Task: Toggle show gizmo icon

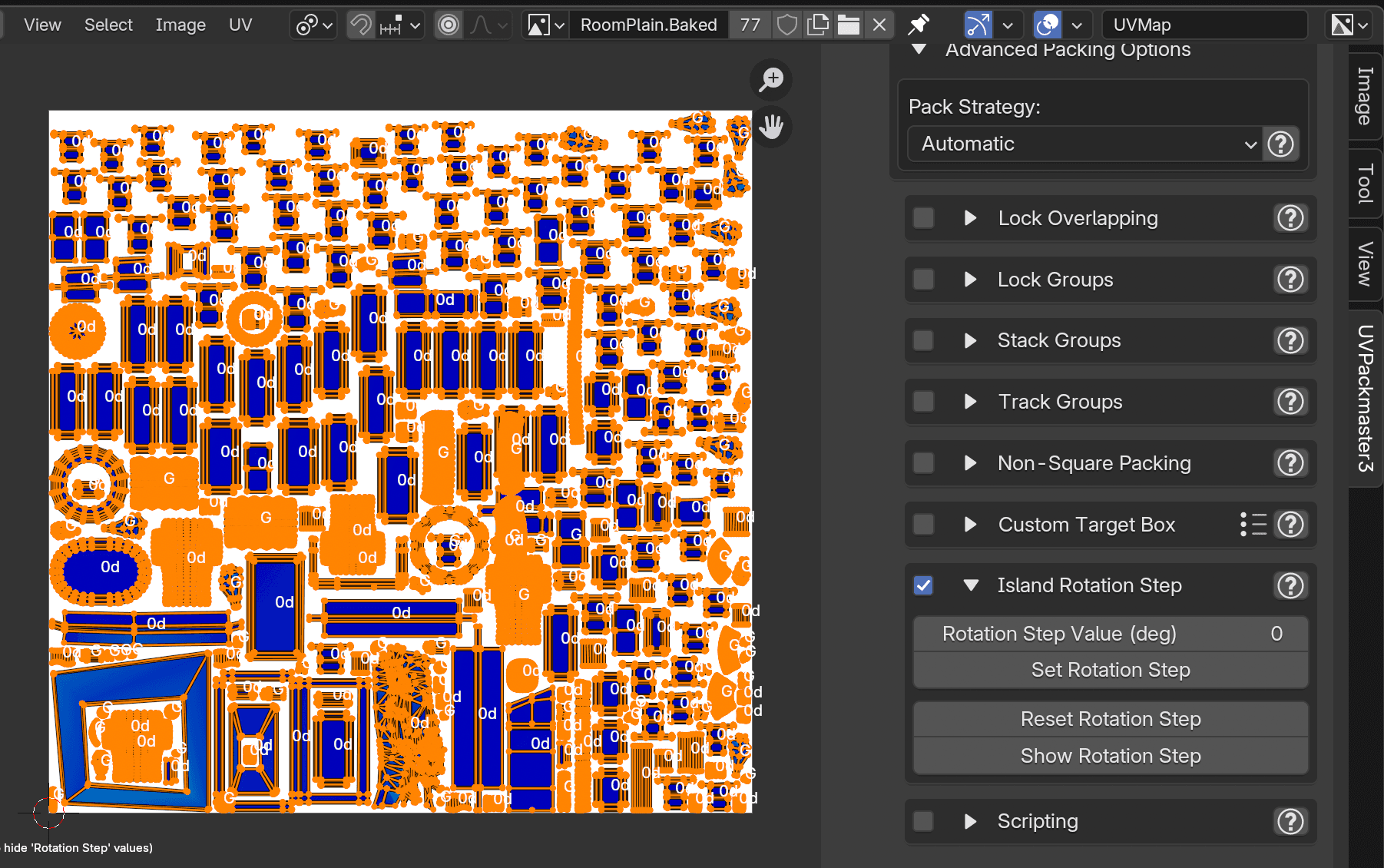Action: pyautogui.click(x=978, y=25)
